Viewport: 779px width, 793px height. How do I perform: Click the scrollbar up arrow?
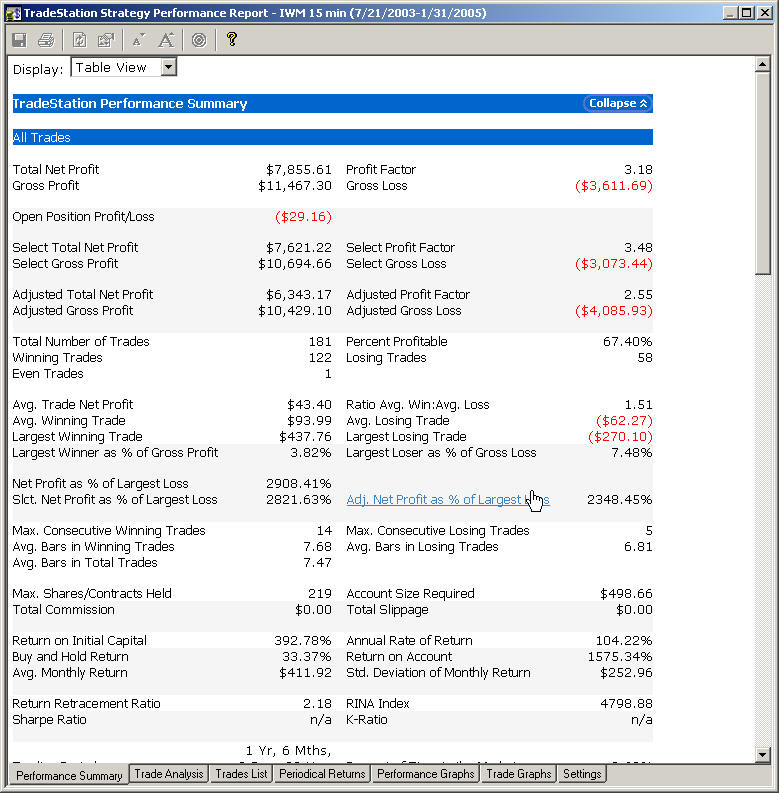[x=762, y=64]
